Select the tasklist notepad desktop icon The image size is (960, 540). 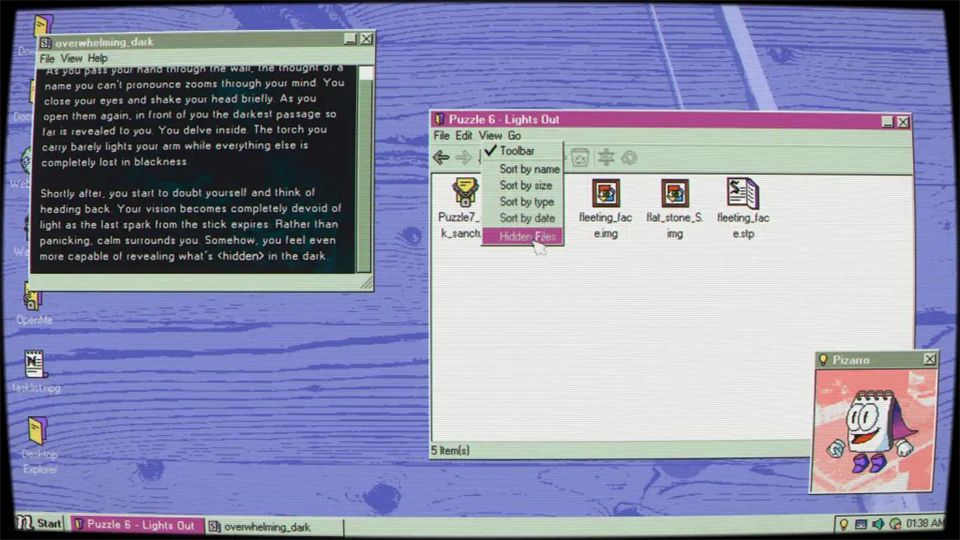tap(34, 364)
